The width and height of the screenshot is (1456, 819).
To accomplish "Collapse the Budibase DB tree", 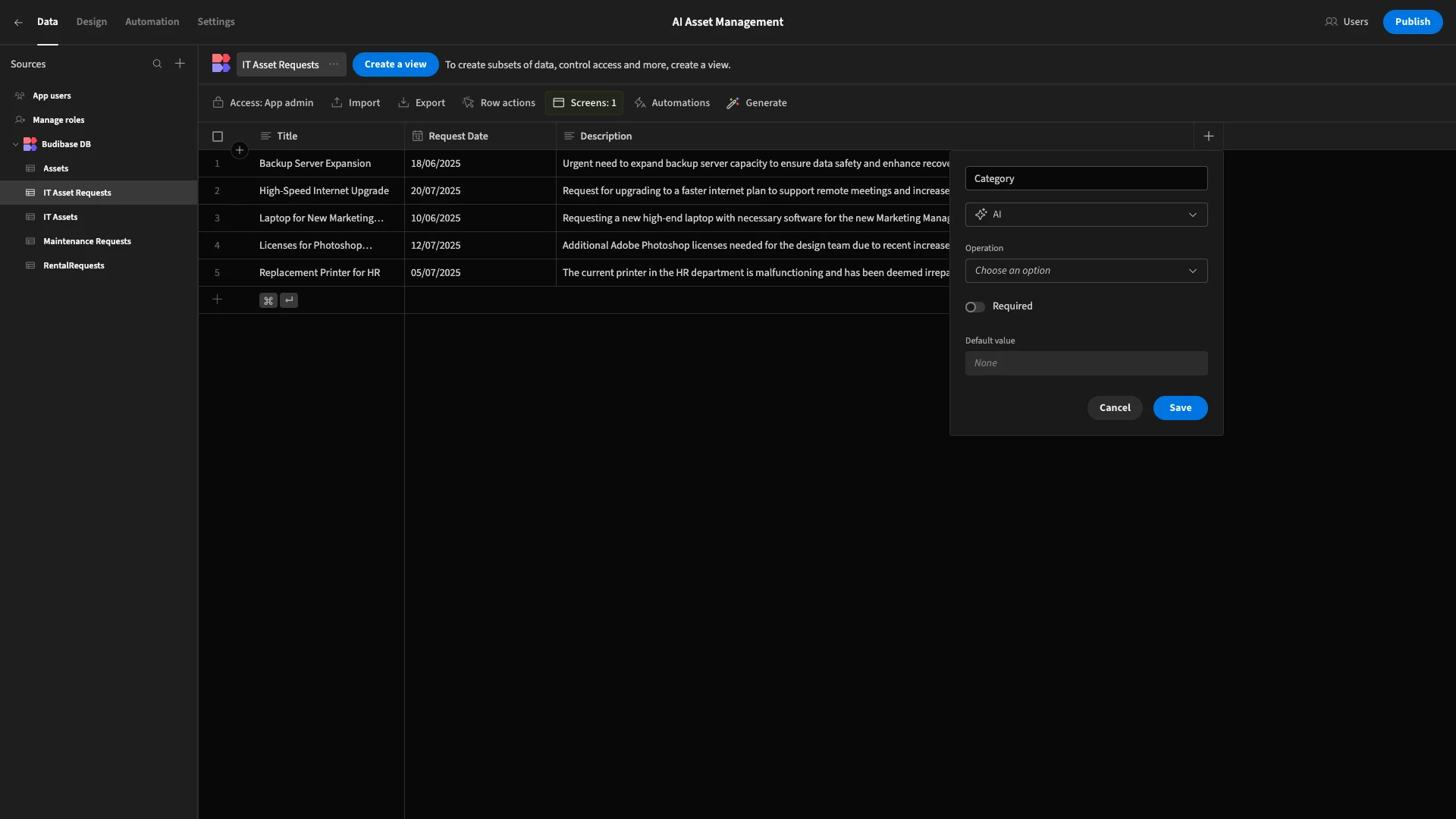I will [15, 144].
